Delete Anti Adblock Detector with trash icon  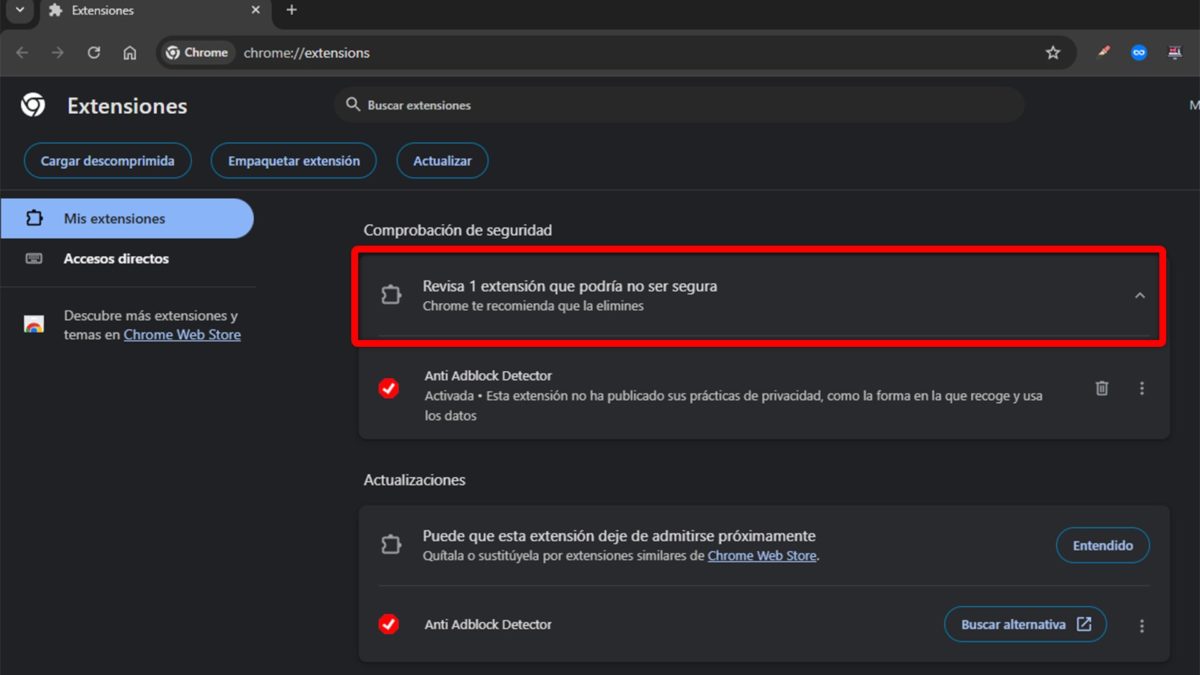click(x=1102, y=388)
